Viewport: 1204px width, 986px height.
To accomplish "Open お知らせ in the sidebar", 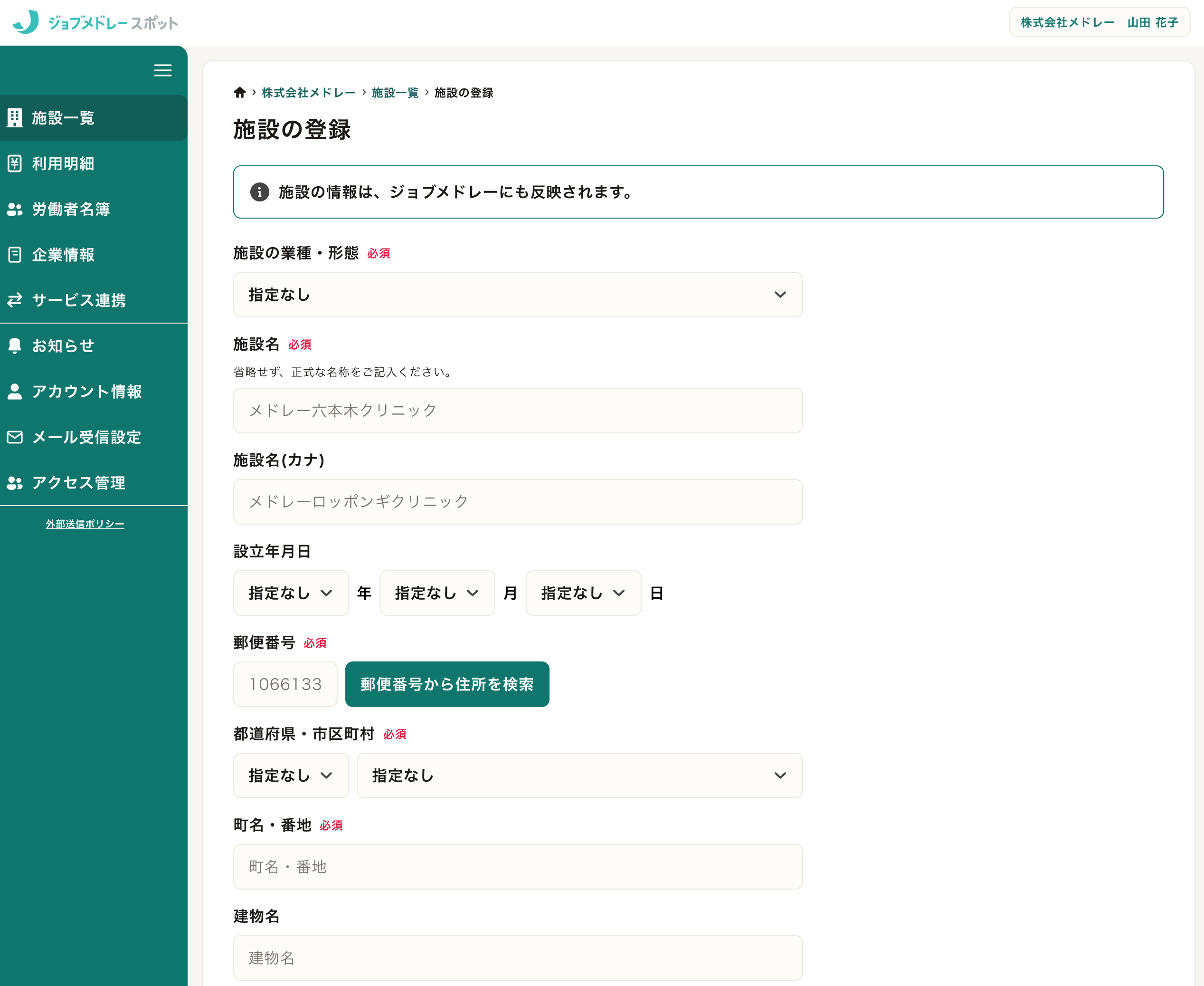I will point(94,346).
